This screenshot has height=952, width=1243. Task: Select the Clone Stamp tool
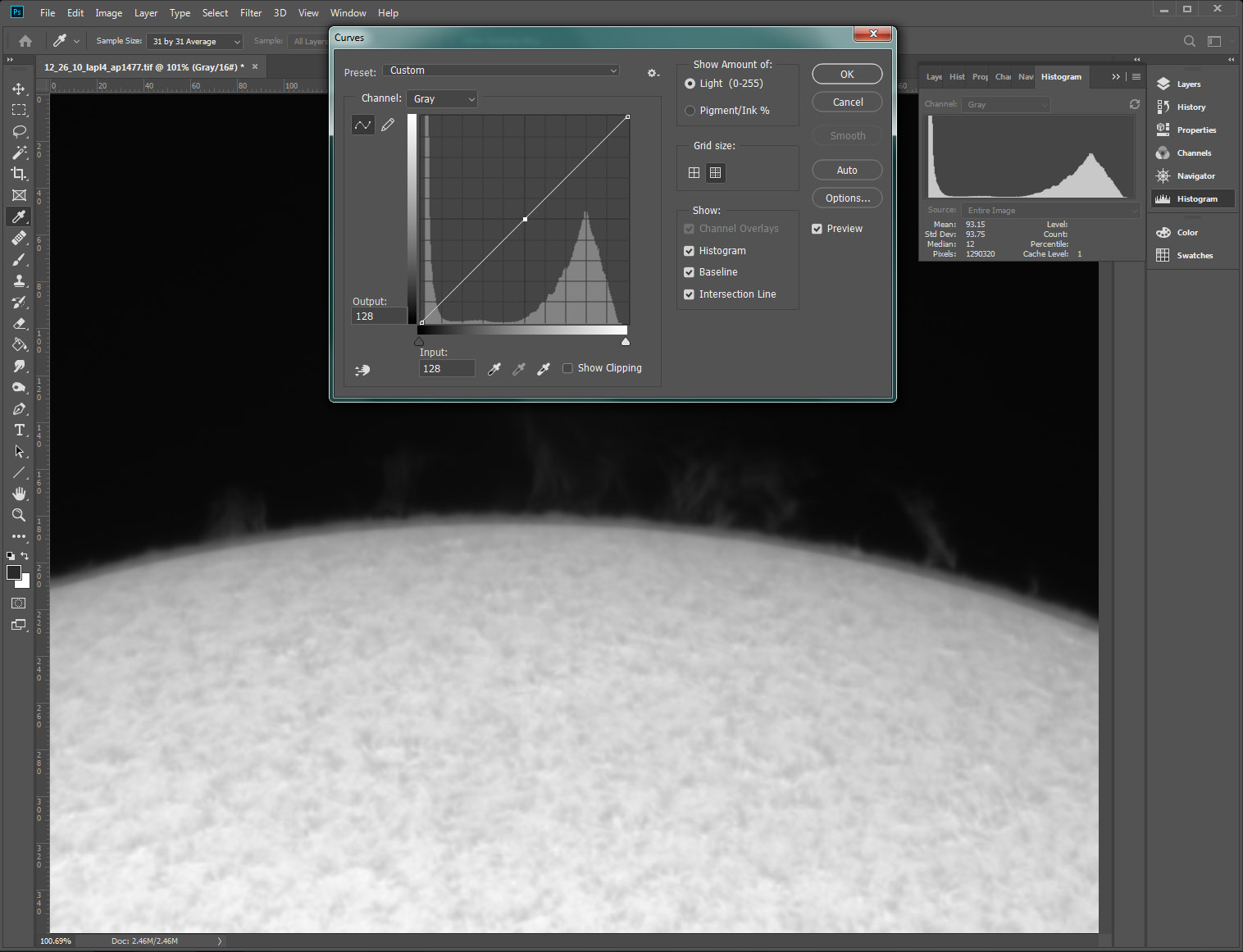click(x=19, y=280)
